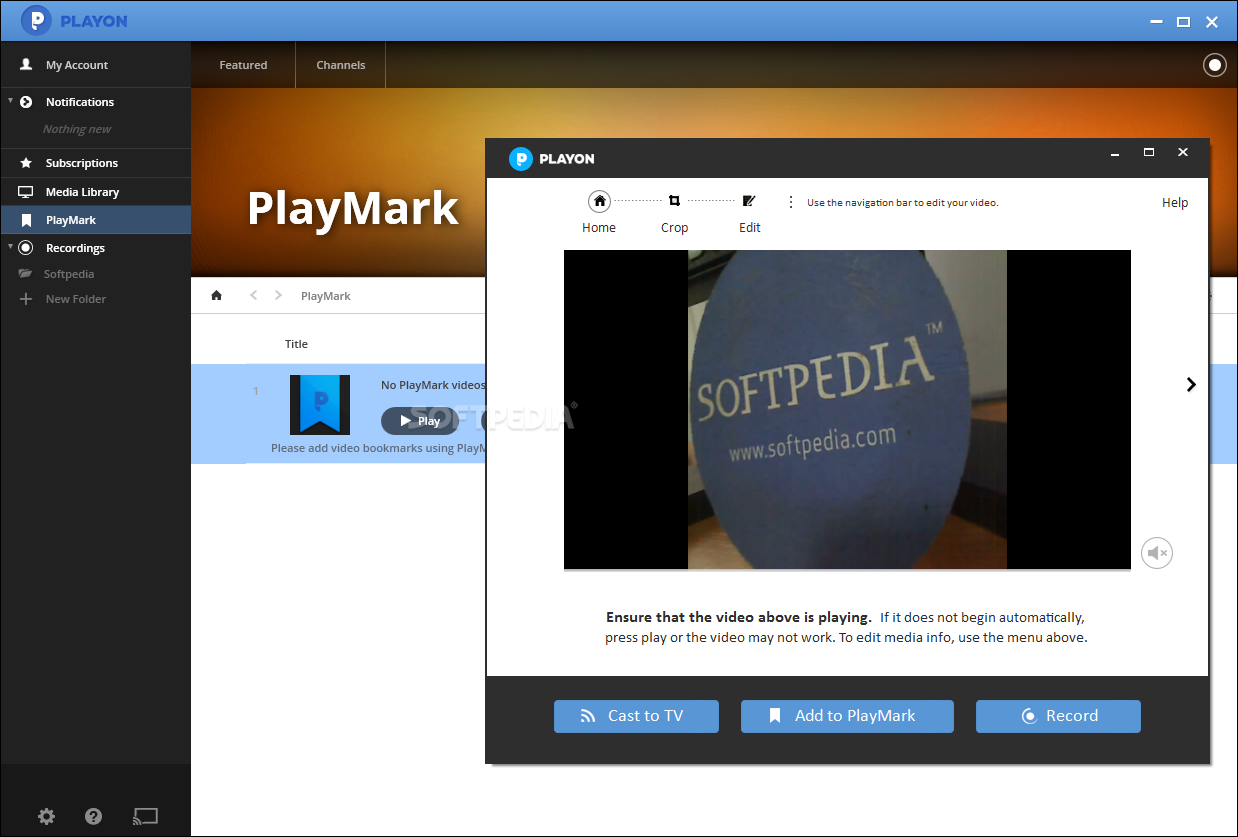The height and width of the screenshot is (837, 1238).
Task: Open the Softpedia recordings folder
Action: click(69, 274)
